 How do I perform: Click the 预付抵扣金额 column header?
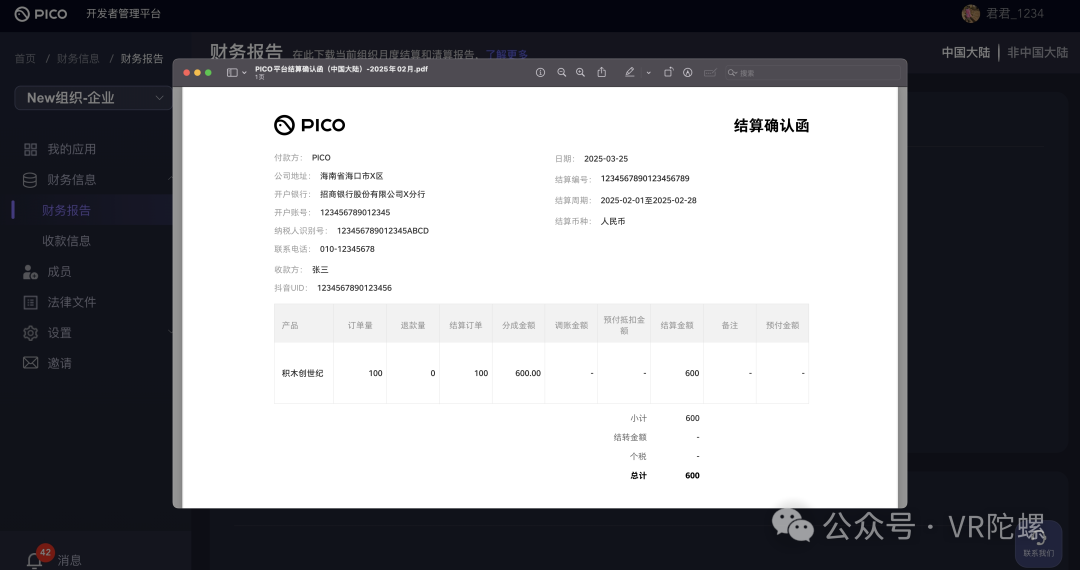(624, 325)
